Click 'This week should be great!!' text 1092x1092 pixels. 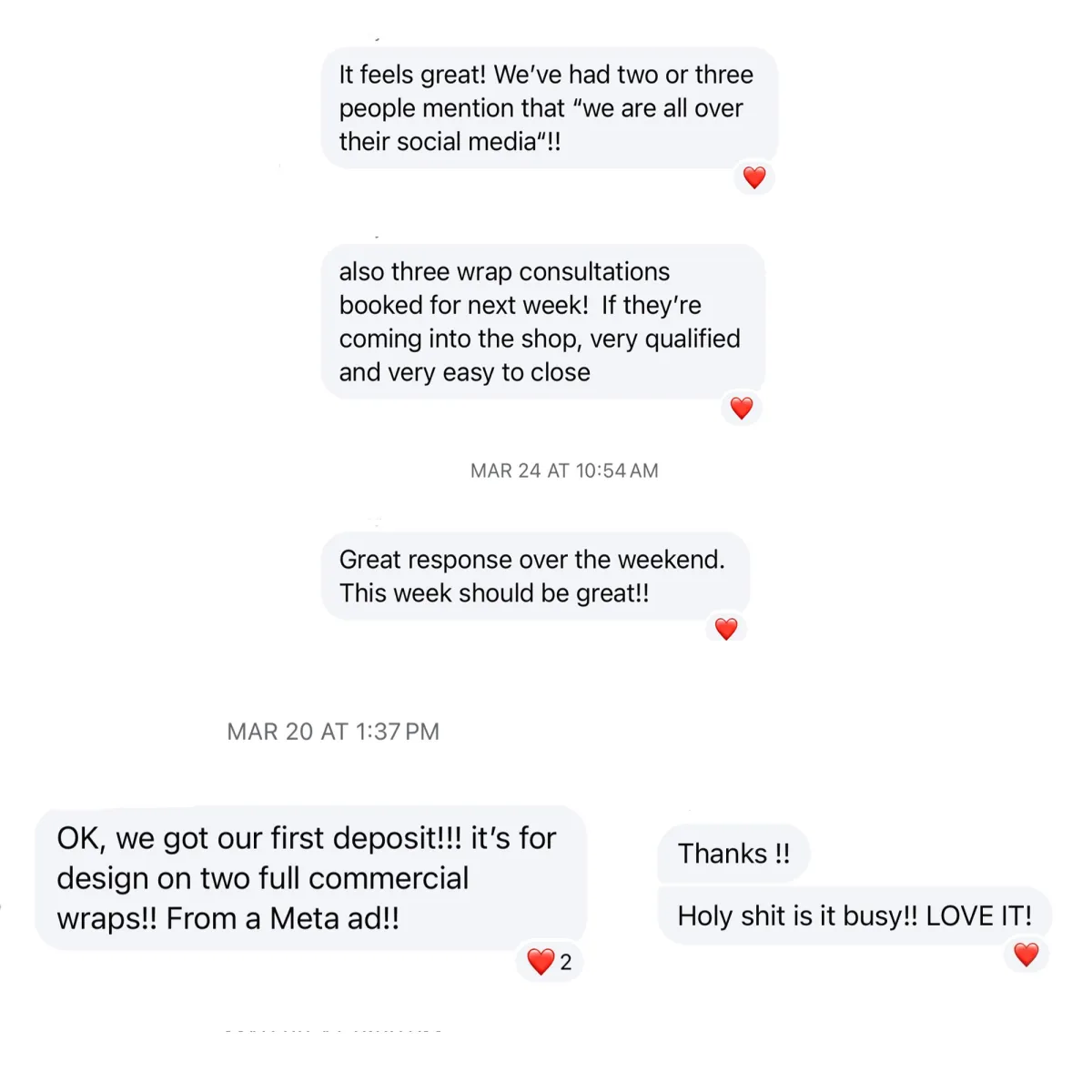494,593
